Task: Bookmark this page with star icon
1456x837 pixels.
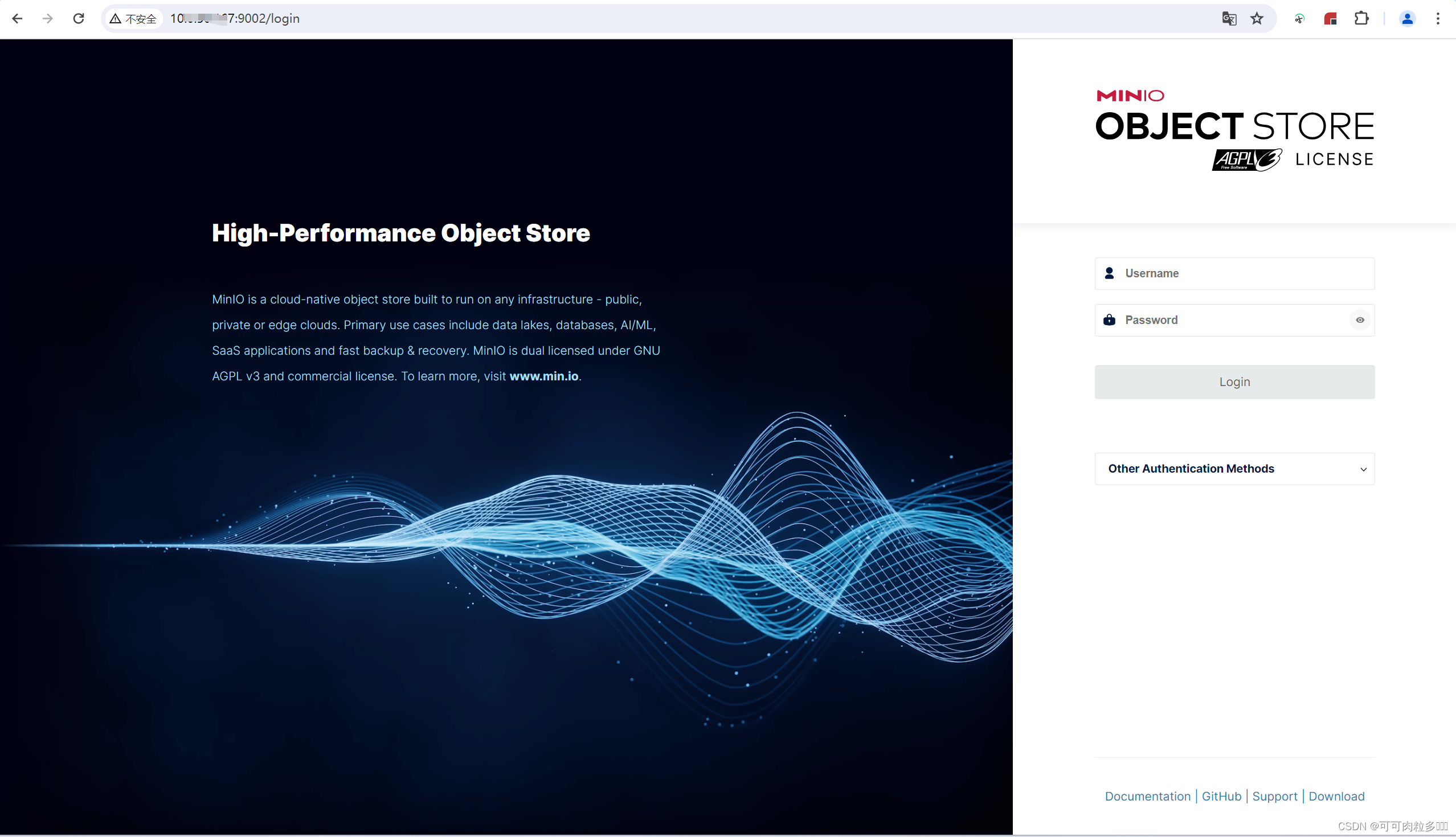Action: coord(1257,18)
